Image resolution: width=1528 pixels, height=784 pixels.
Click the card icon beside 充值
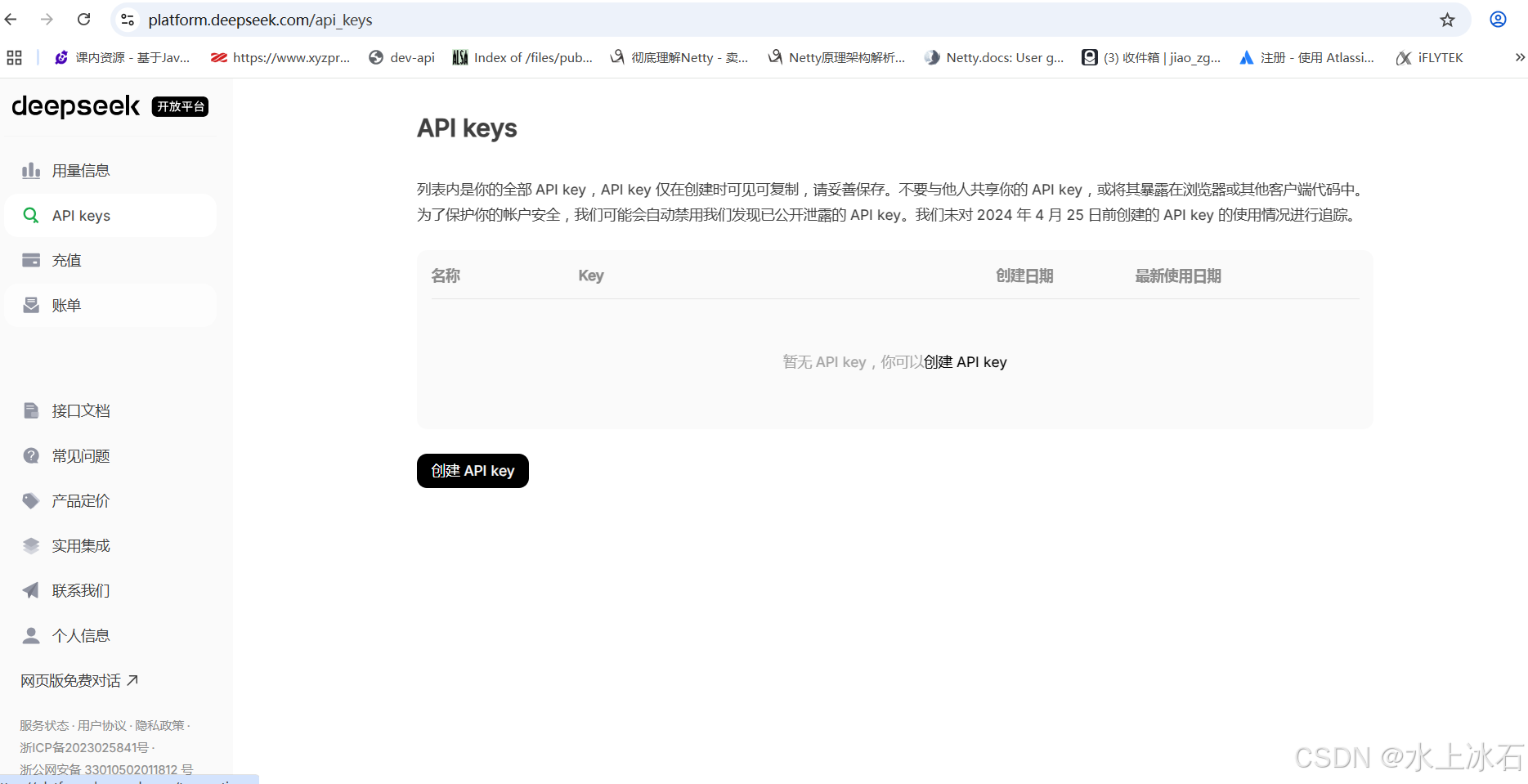point(31,260)
